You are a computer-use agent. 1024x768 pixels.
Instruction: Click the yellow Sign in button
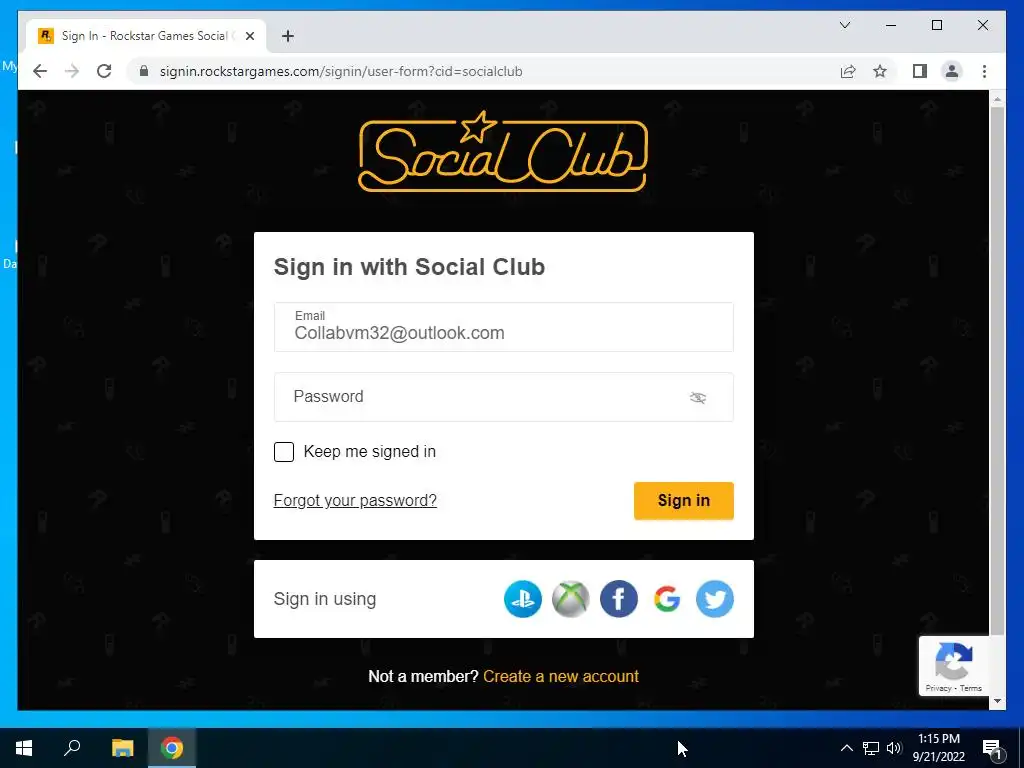[684, 500]
